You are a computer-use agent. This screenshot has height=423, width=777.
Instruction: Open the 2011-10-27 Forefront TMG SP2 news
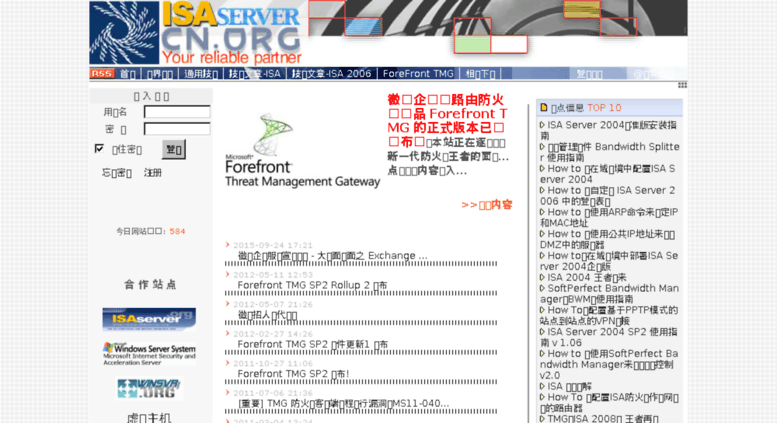pos(293,374)
